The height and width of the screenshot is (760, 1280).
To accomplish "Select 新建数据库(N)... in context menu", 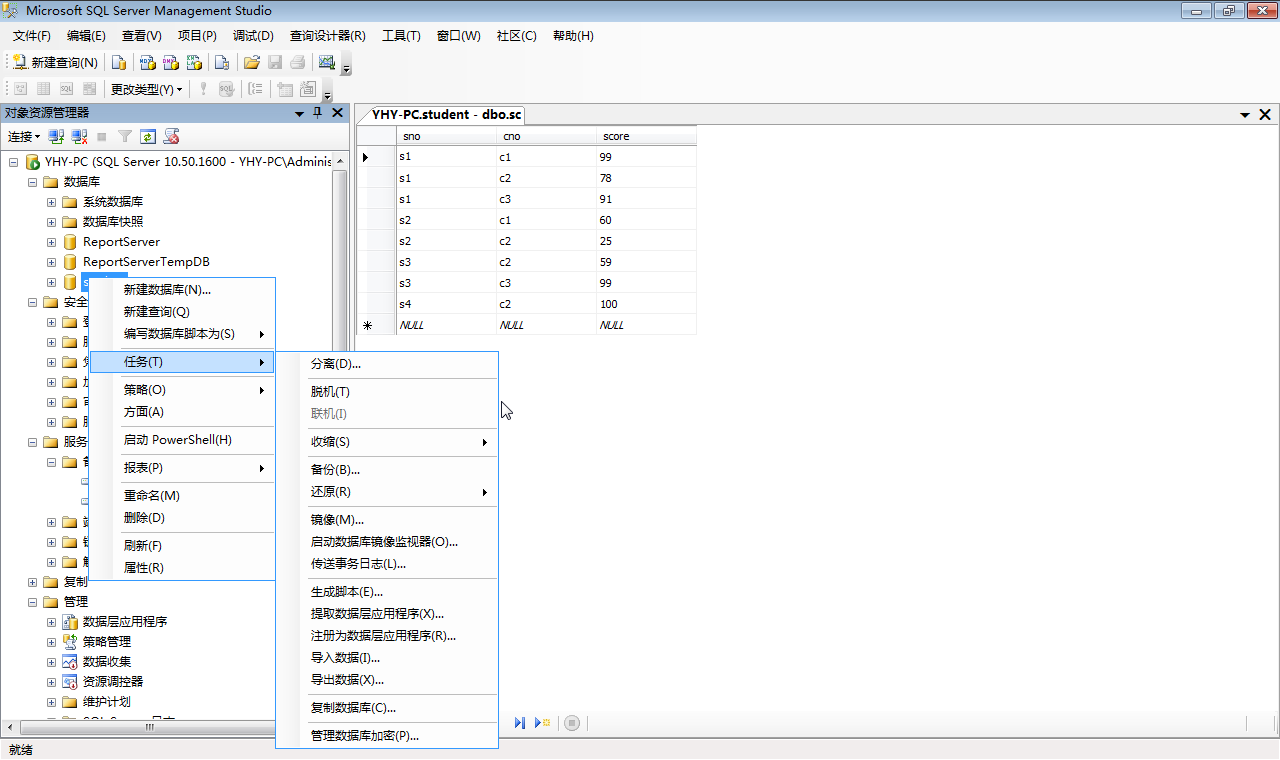I will 182,290.
